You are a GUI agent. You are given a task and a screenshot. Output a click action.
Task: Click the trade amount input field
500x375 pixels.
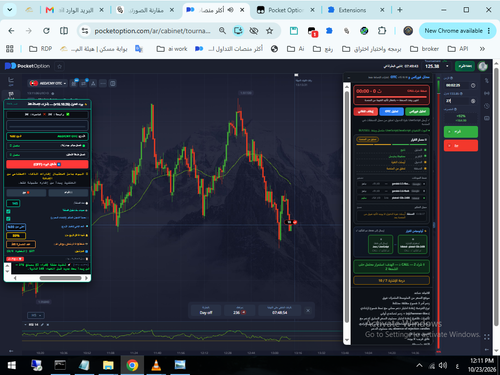[457, 101]
